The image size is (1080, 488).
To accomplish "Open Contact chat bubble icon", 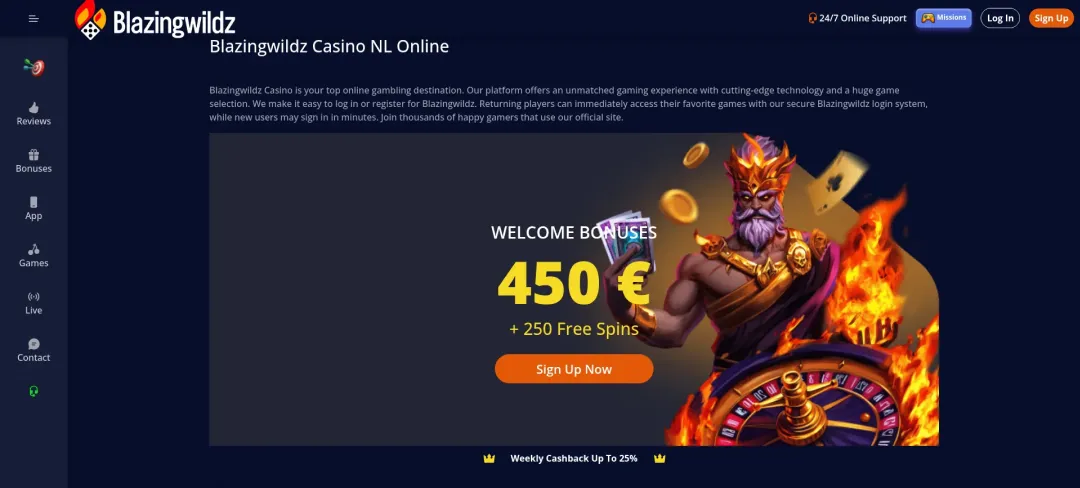I will click(34, 344).
